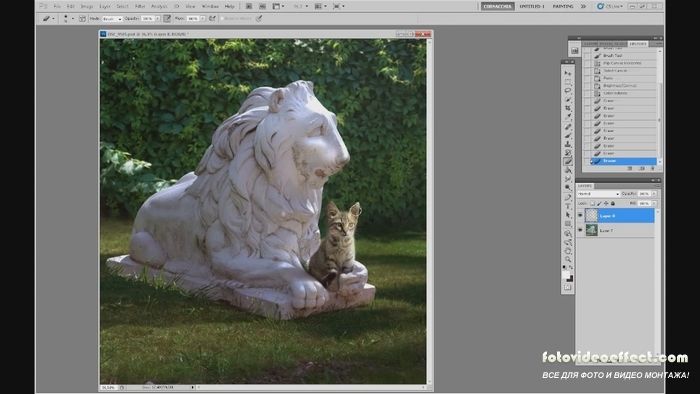The width and height of the screenshot is (700, 394).
Task: Enable Erase to History checkbox
Action: click(222, 19)
